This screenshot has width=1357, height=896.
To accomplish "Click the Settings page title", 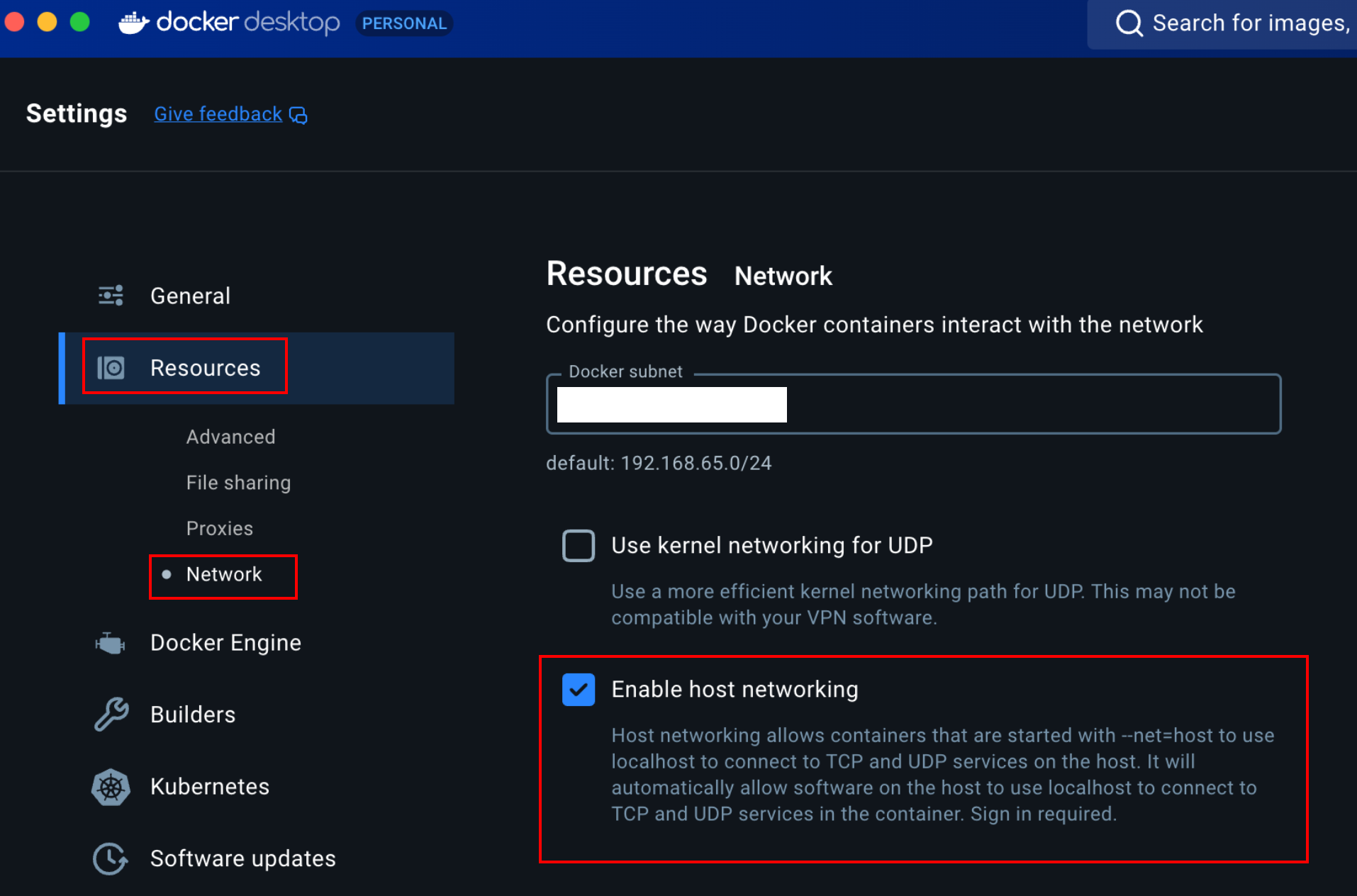I will [77, 113].
